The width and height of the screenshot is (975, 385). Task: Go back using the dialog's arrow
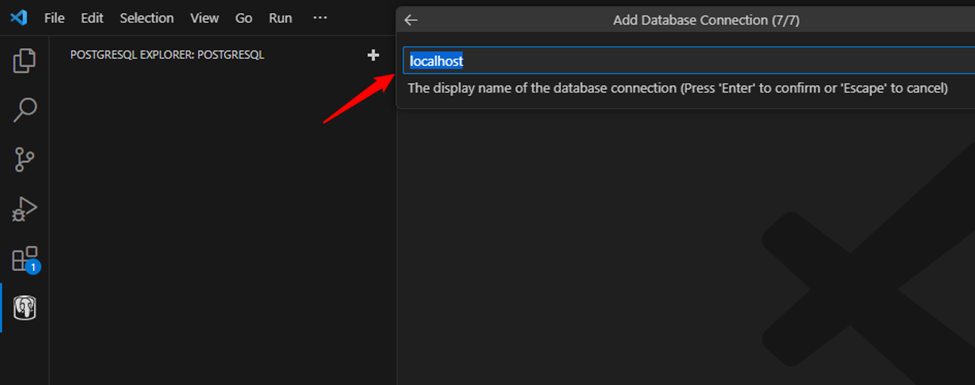tap(411, 20)
